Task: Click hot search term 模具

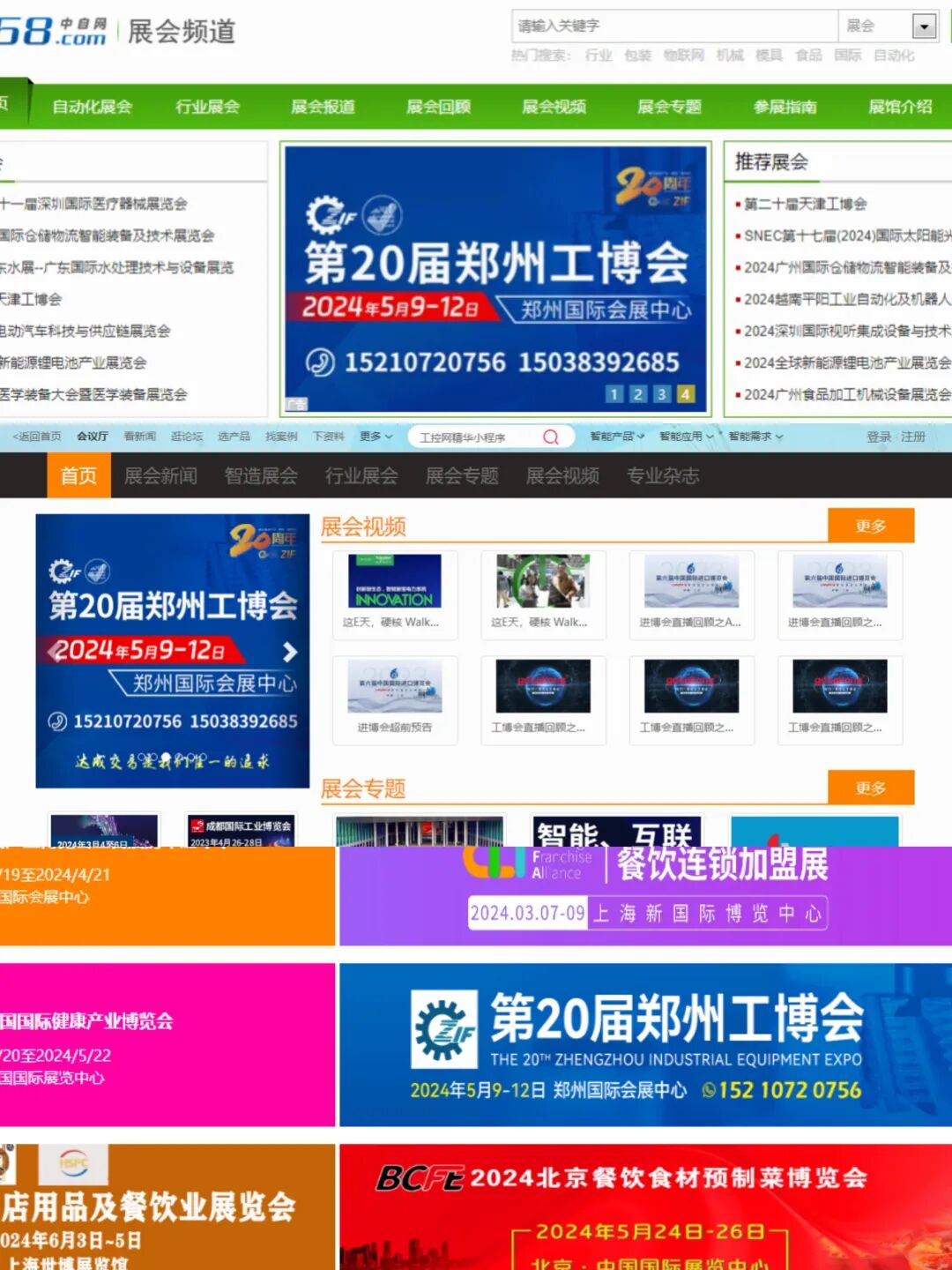Action: coord(769,55)
